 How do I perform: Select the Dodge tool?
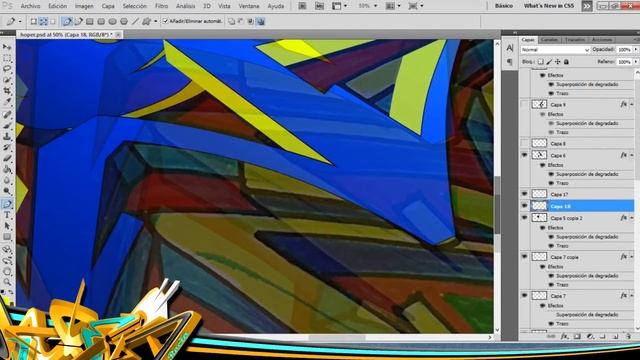point(7,191)
